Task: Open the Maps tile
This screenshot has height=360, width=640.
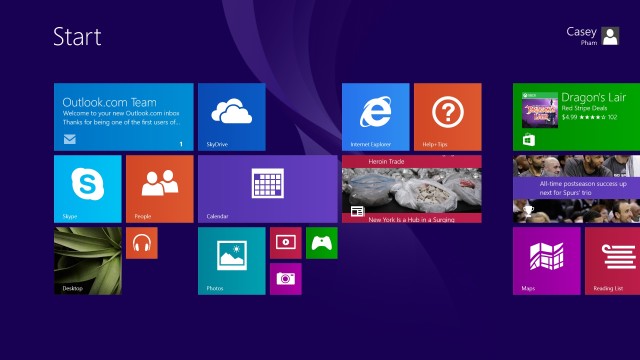Action: coord(547,261)
